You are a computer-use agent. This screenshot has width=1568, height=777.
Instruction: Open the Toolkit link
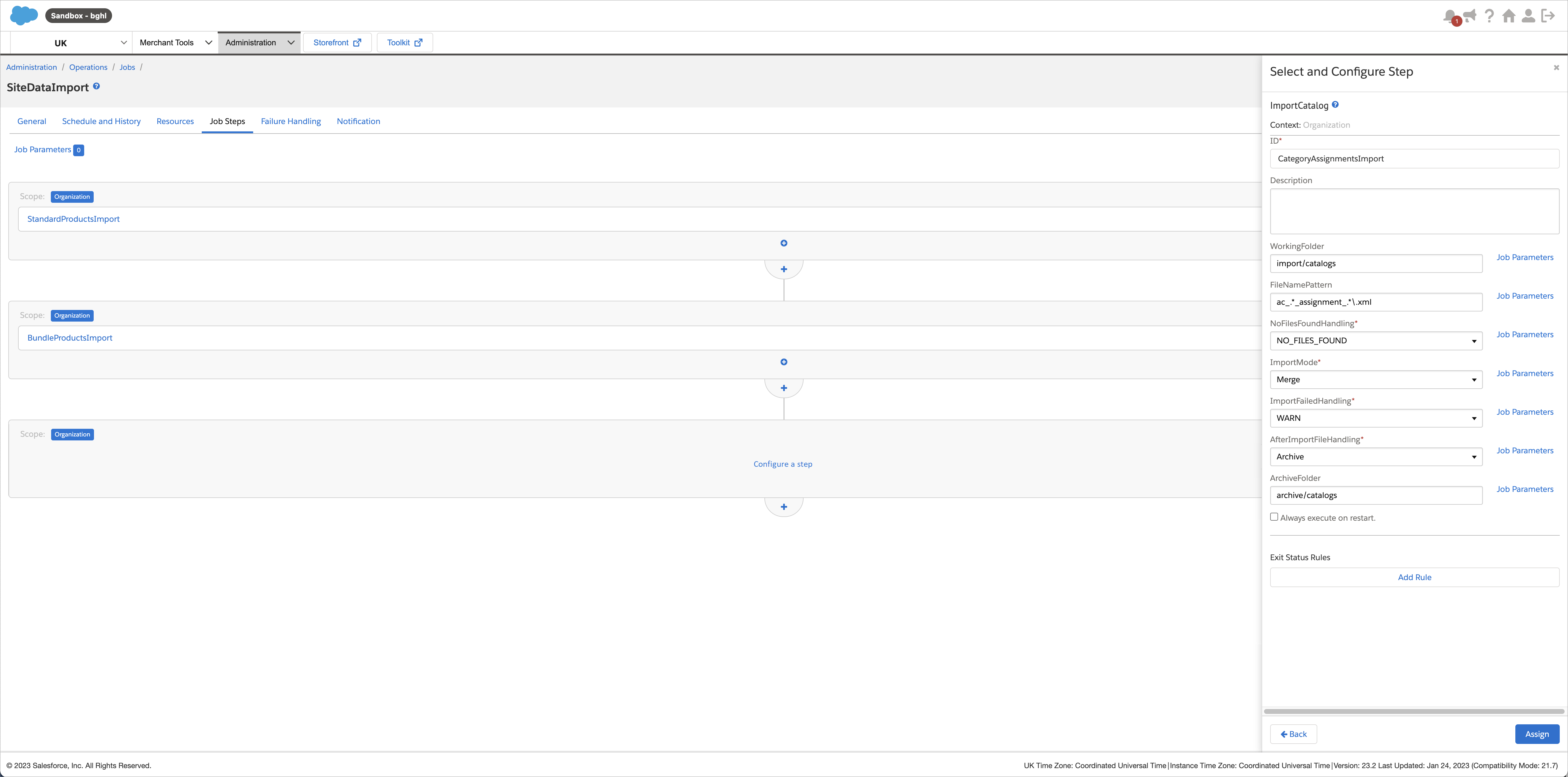click(x=404, y=43)
